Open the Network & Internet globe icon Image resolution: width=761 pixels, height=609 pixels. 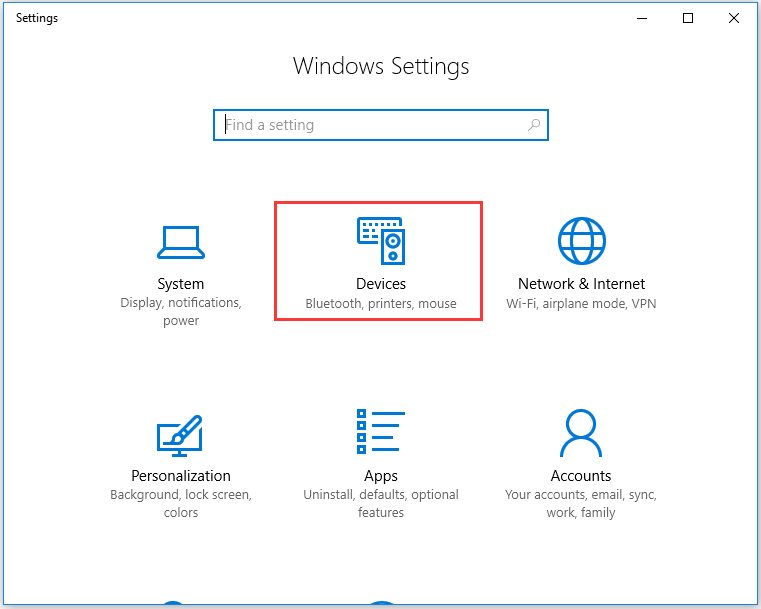coord(581,241)
